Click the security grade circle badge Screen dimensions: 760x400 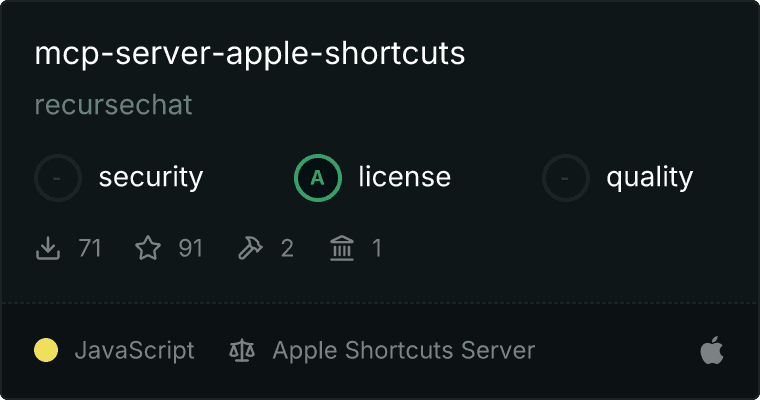(58, 178)
